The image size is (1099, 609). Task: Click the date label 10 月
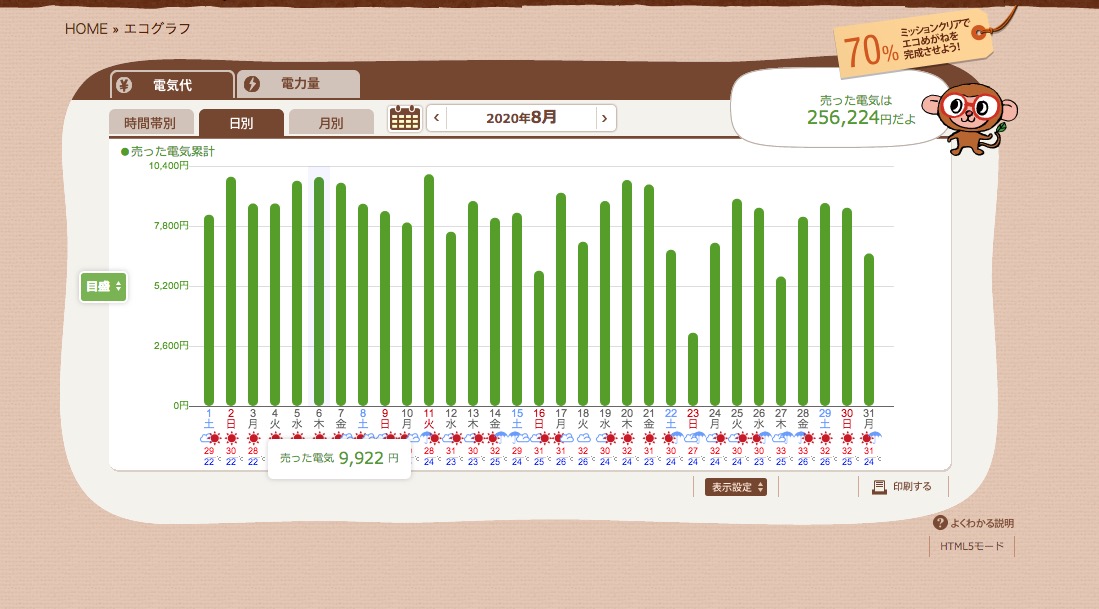(x=407, y=418)
